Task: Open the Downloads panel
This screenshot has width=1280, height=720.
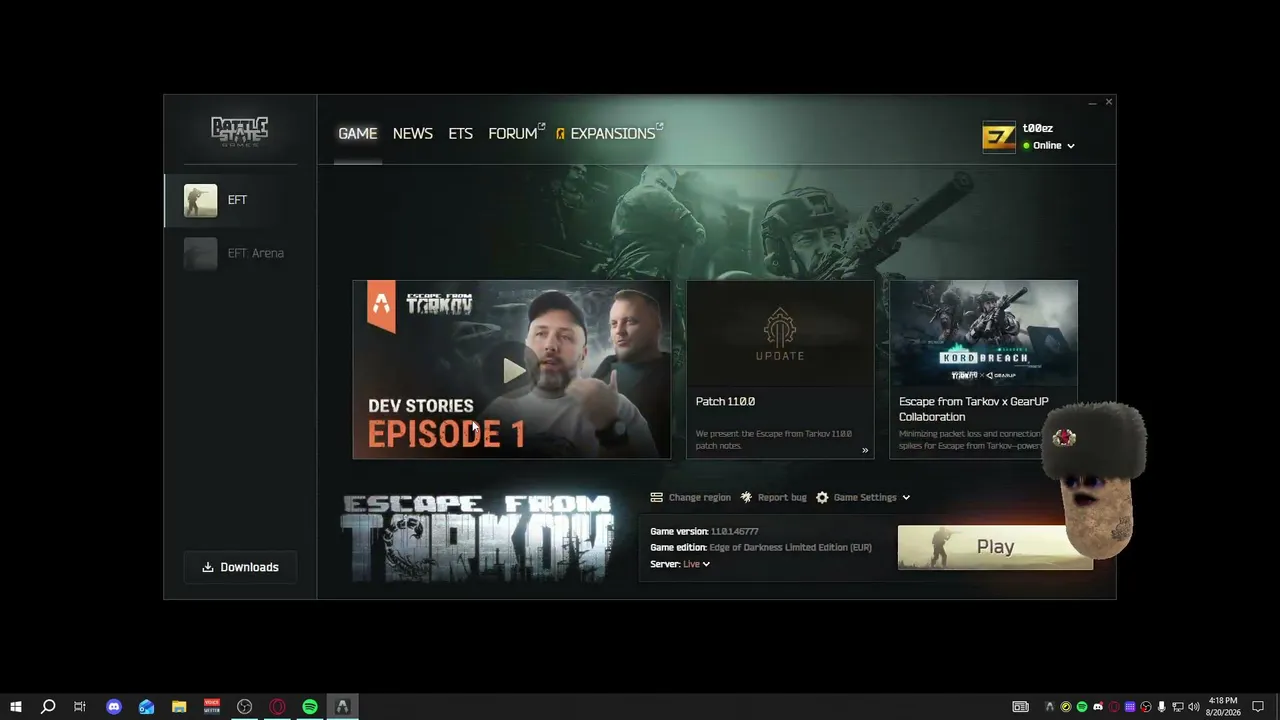Action: [240, 567]
